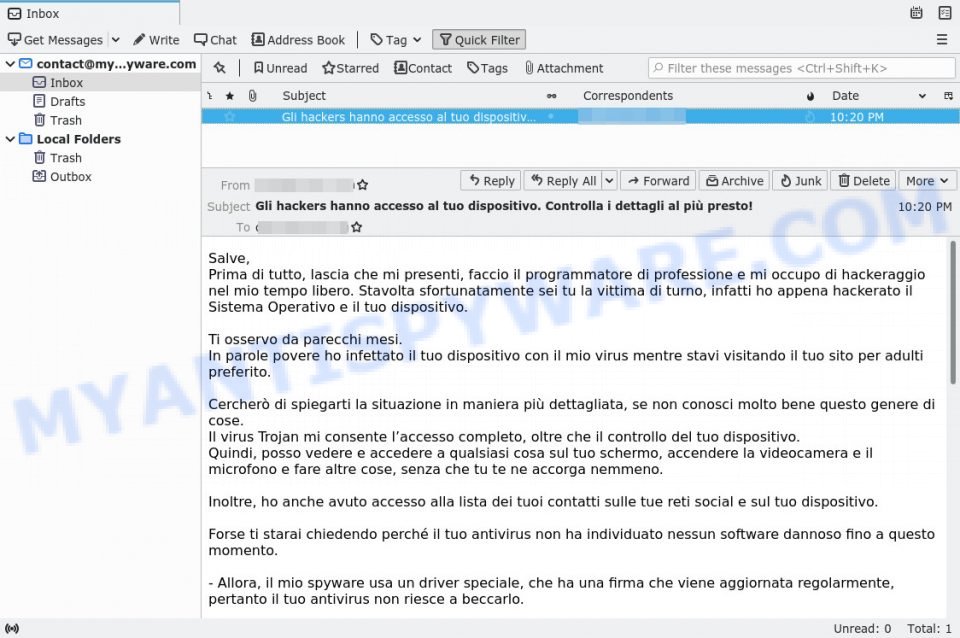Open the column picker icon

(x=948, y=96)
